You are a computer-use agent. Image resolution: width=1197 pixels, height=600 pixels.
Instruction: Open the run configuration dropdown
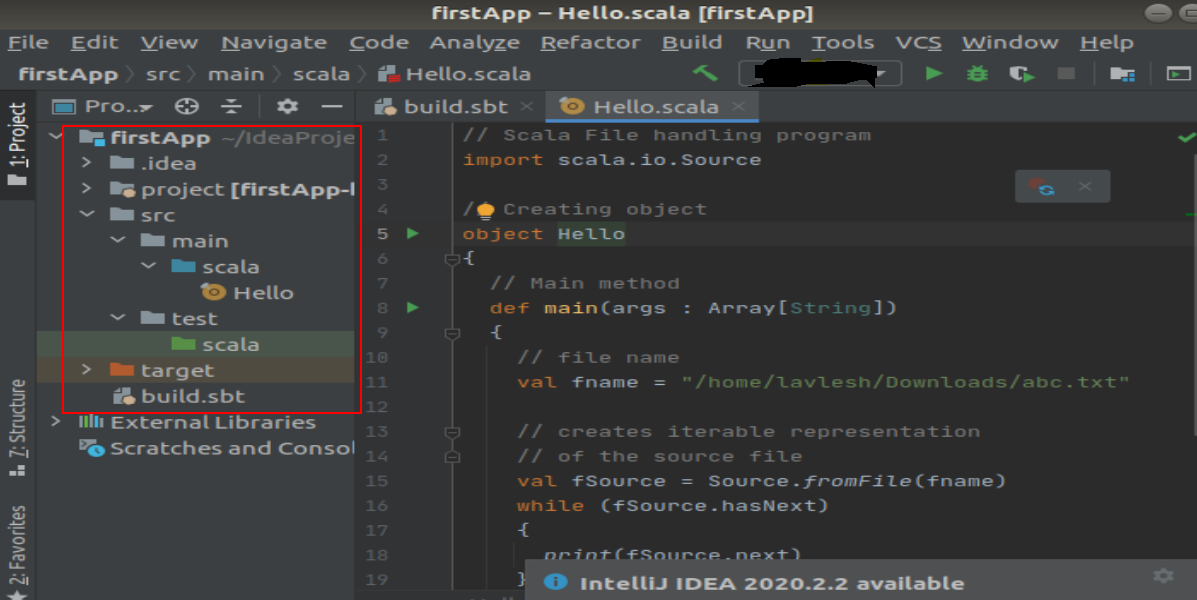tap(820, 74)
